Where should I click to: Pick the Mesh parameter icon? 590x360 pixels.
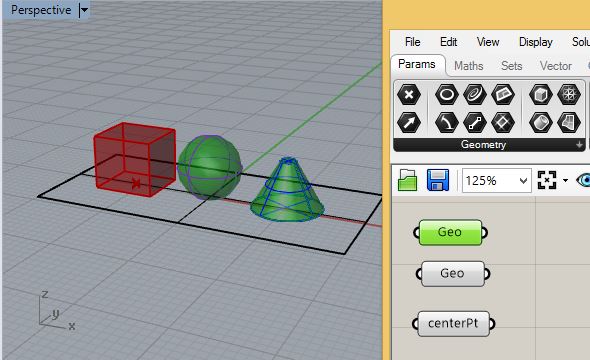point(569,94)
